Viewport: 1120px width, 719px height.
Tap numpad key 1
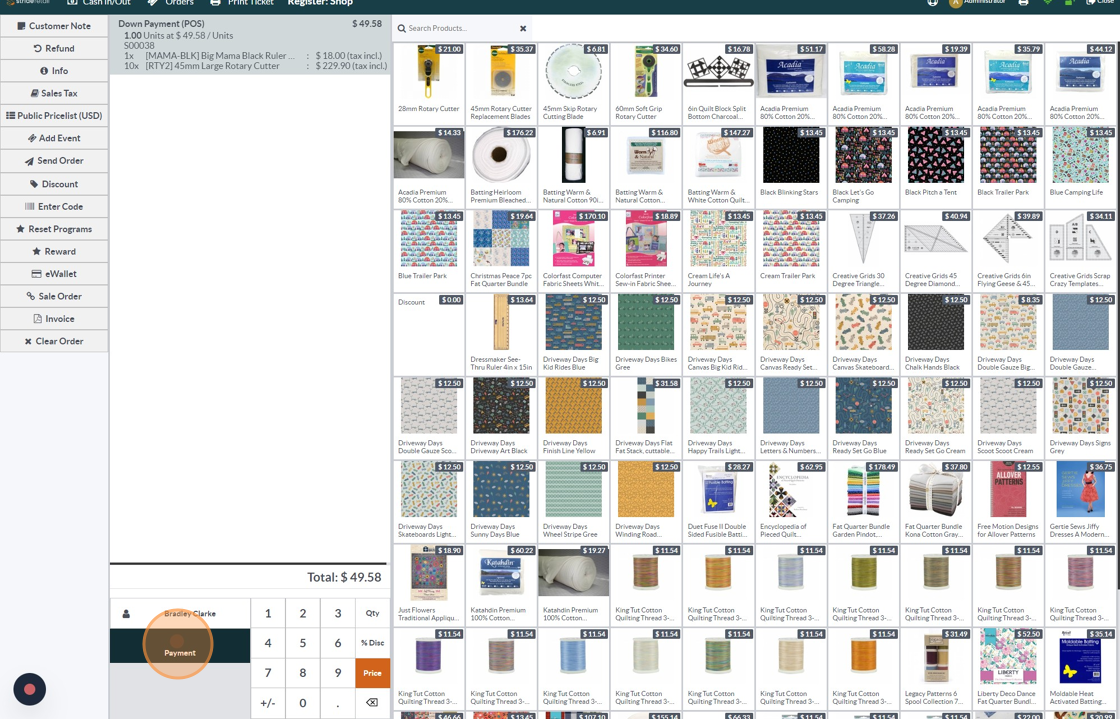(268, 613)
